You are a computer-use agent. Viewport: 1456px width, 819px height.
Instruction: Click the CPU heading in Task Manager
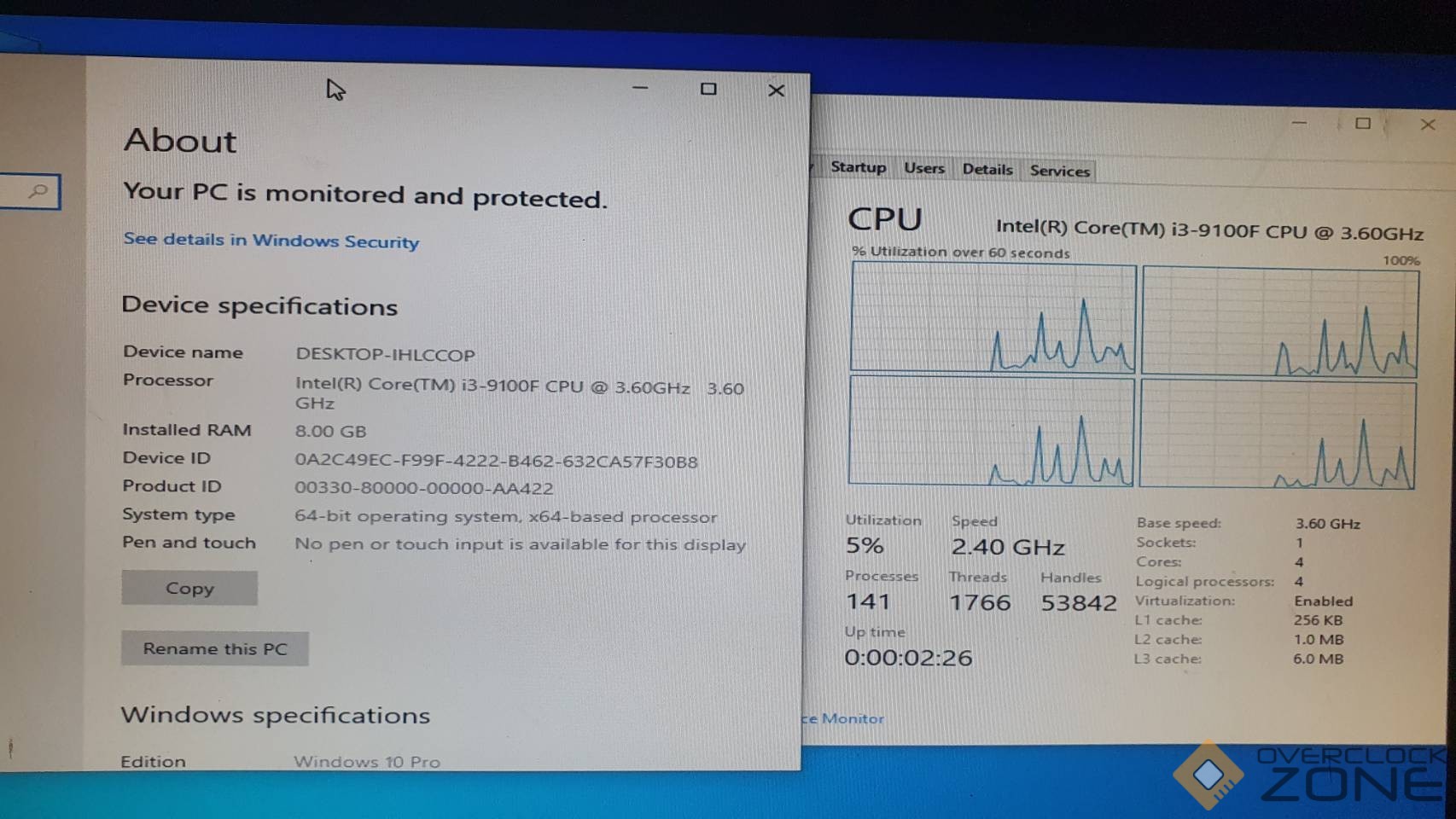coord(885,219)
